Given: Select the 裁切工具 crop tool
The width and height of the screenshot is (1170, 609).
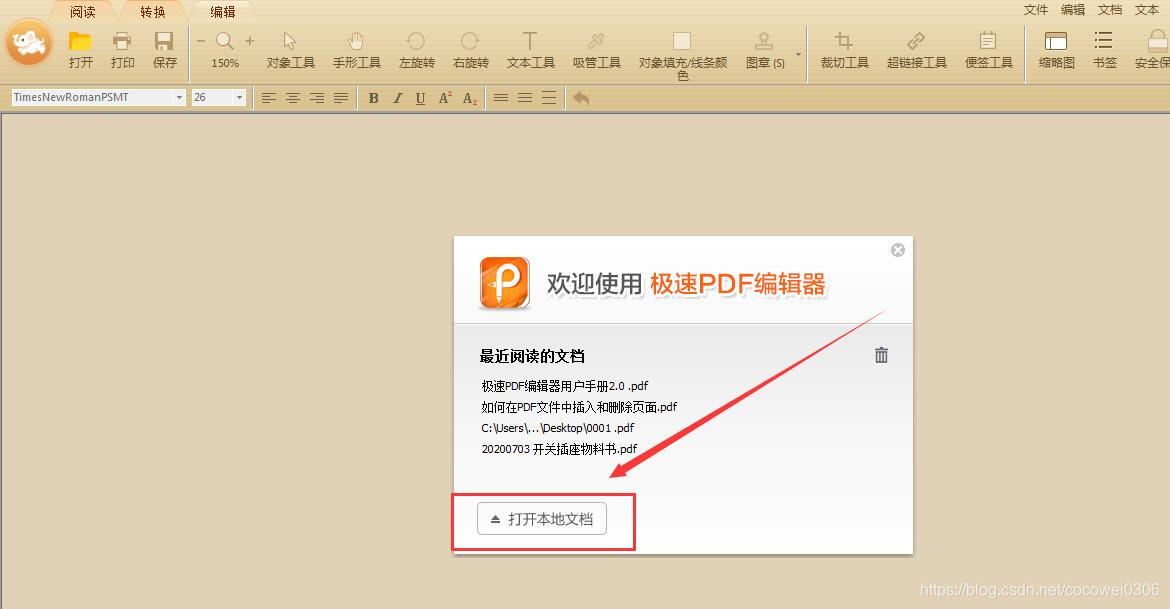Looking at the screenshot, I should (844, 49).
